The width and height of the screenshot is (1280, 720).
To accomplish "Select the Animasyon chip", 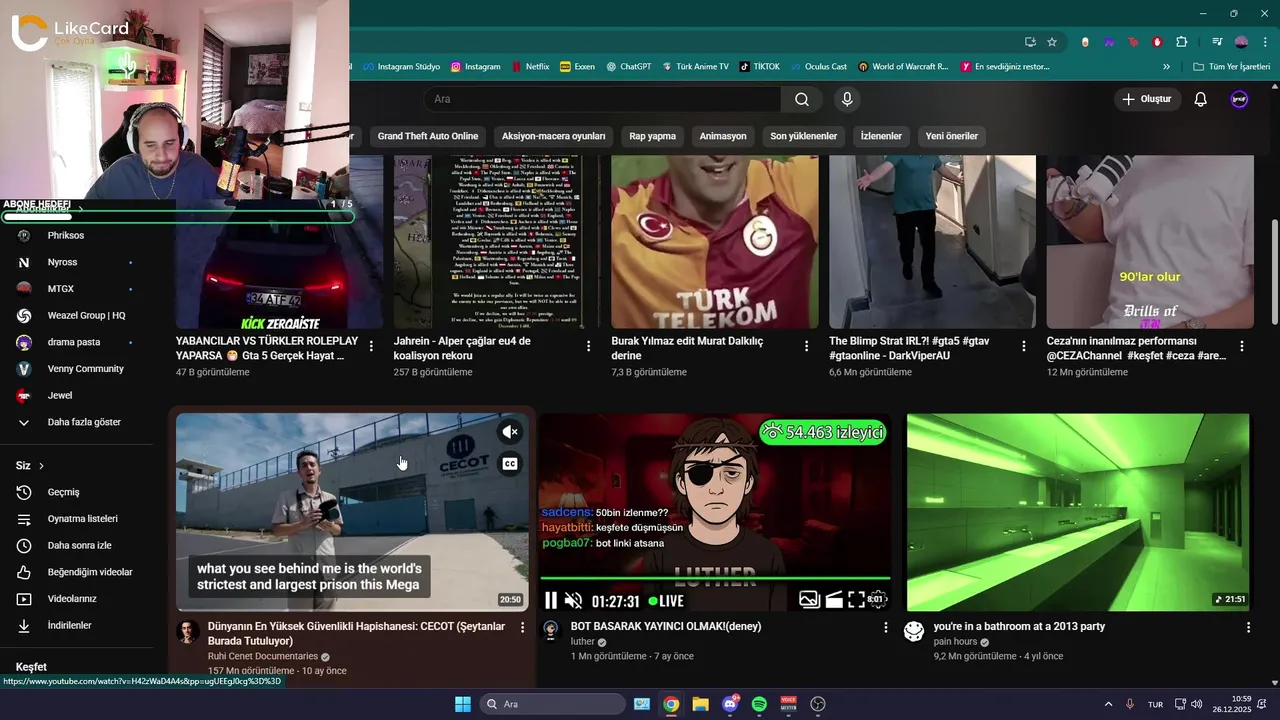I will pos(723,136).
